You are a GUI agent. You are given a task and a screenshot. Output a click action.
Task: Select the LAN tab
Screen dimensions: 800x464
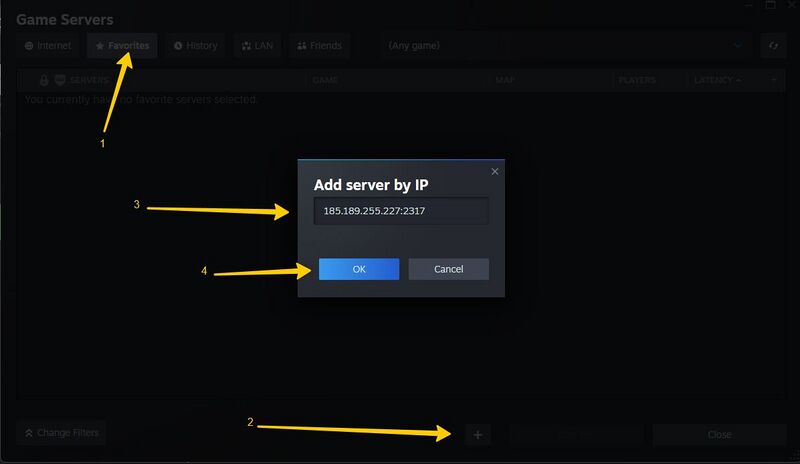point(257,46)
